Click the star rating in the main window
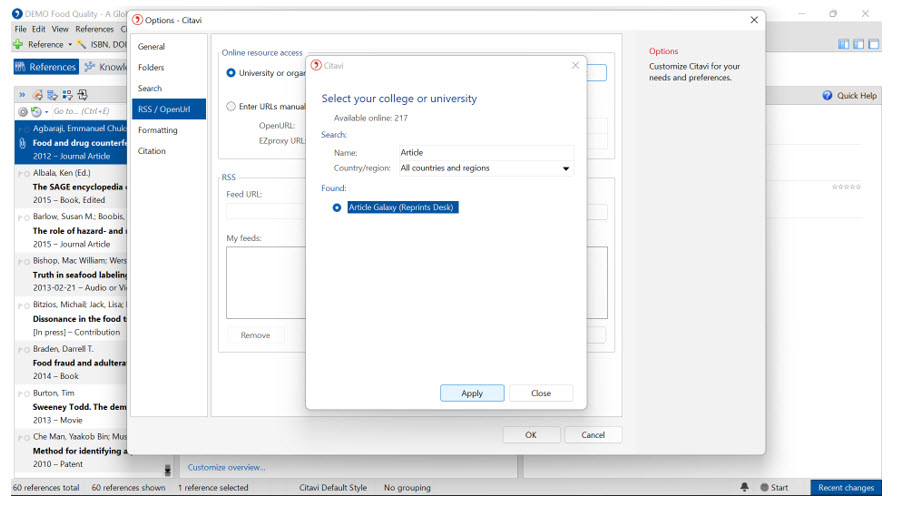897x507 pixels. point(846,187)
